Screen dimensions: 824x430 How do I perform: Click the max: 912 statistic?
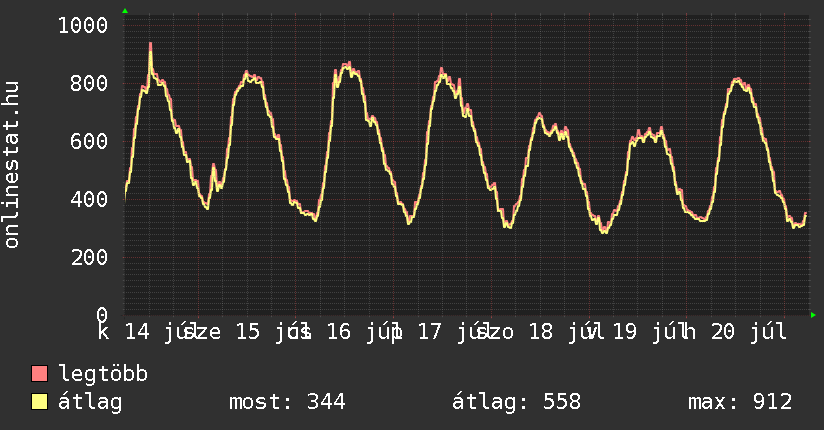740,402
